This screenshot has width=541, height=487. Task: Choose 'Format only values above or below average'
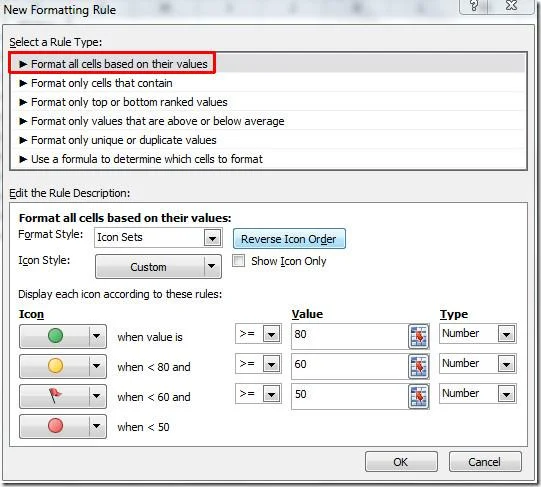(x=268, y=121)
